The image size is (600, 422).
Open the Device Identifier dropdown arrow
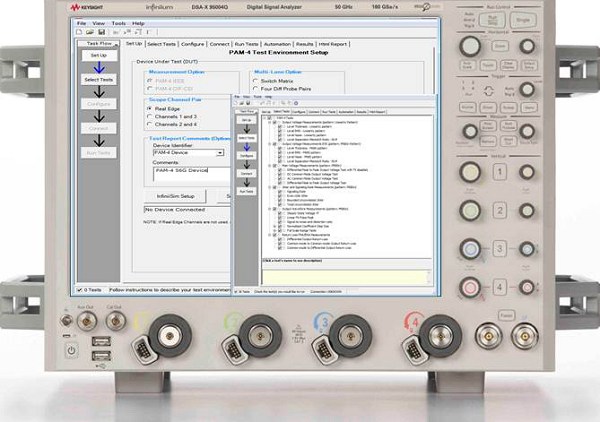[x=220, y=153]
